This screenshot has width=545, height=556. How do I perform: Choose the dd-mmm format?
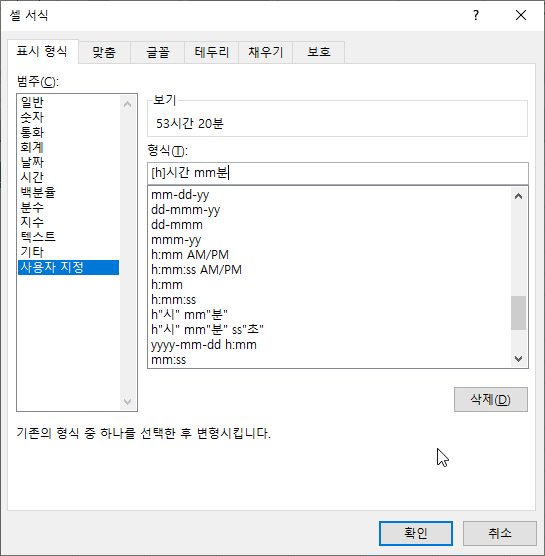[x=329, y=225]
